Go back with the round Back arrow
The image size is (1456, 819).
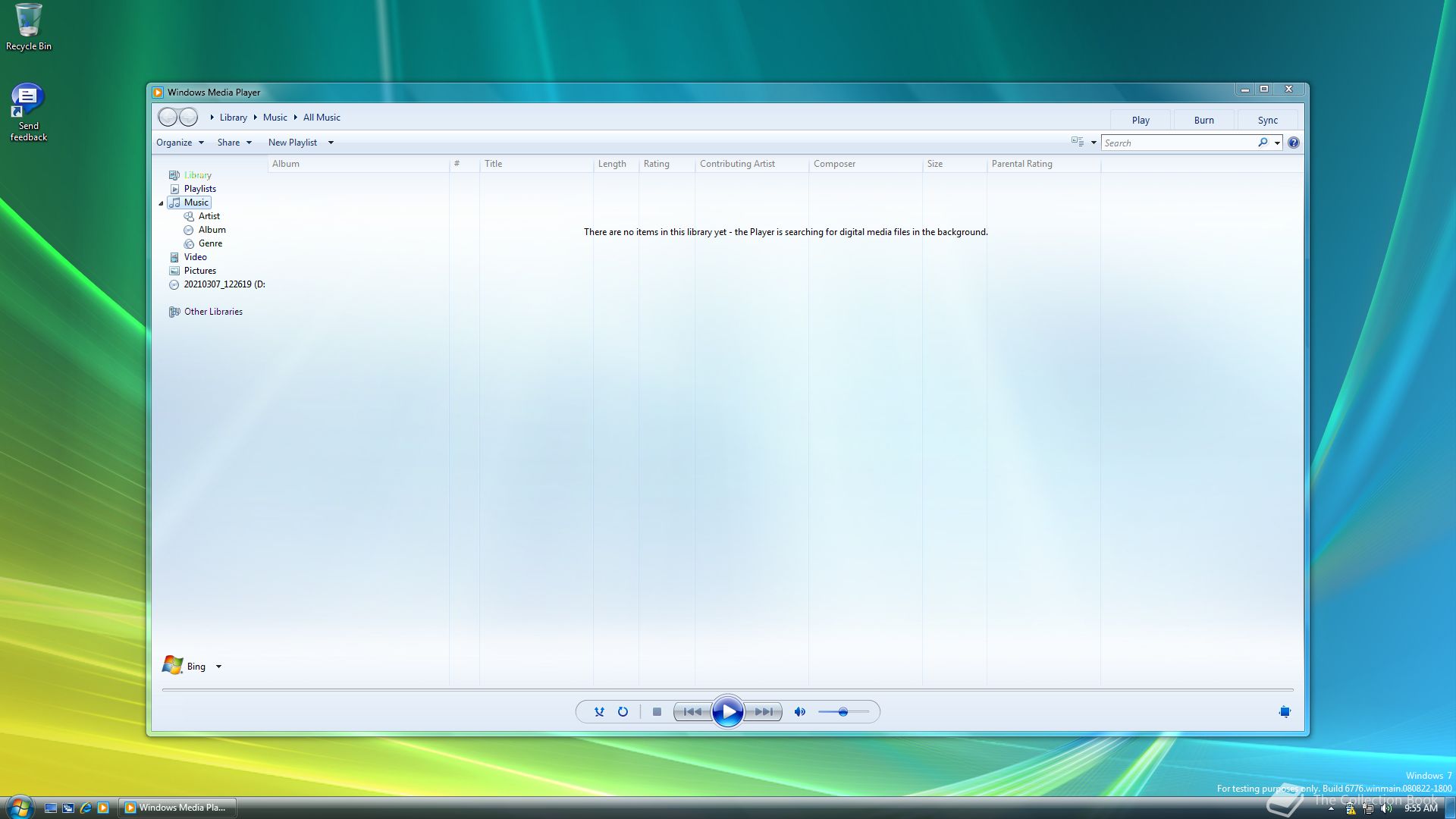click(x=168, y=118)
